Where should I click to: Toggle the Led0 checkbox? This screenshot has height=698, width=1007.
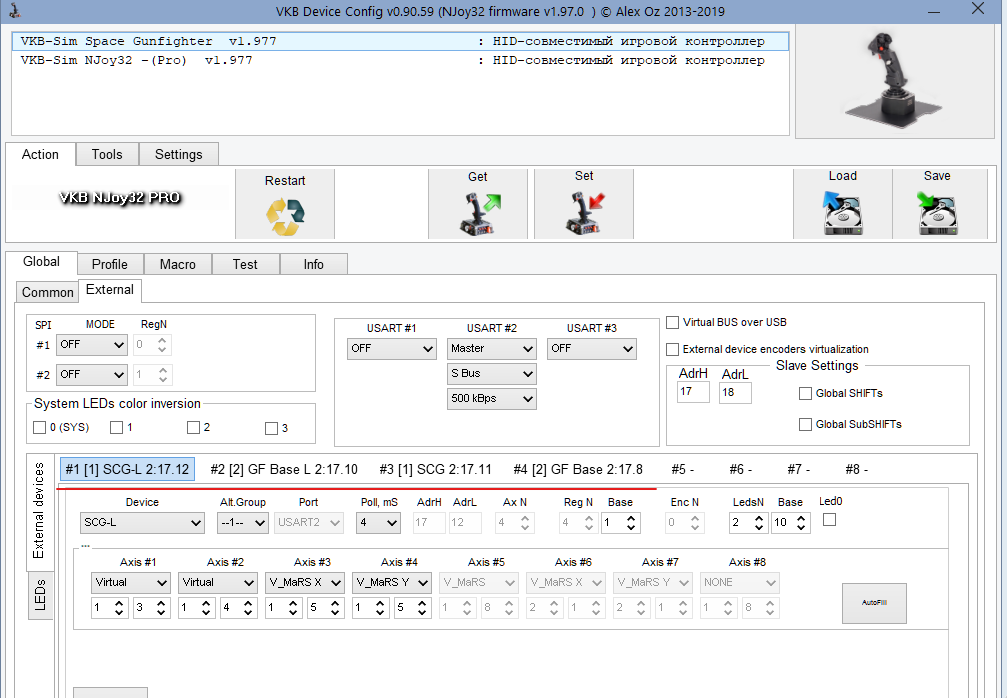click(830, 519)
